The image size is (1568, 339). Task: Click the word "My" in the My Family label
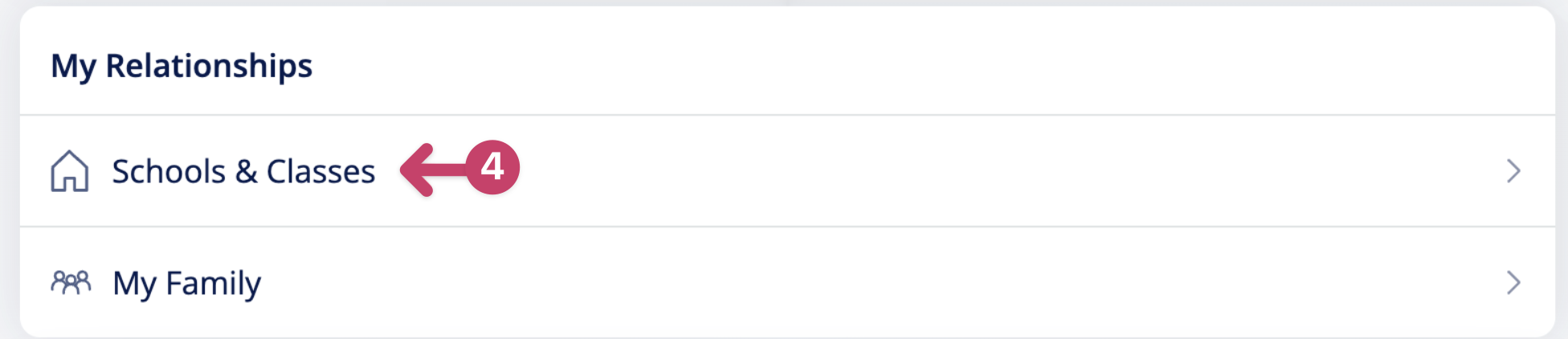(134, 284)
